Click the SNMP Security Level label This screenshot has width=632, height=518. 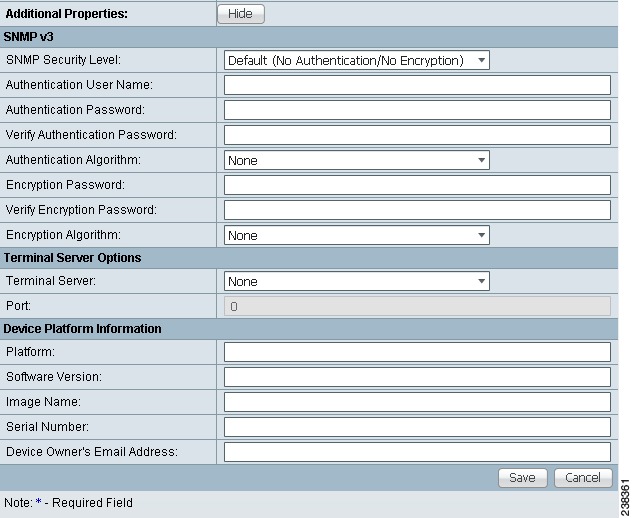click(63, 60)
